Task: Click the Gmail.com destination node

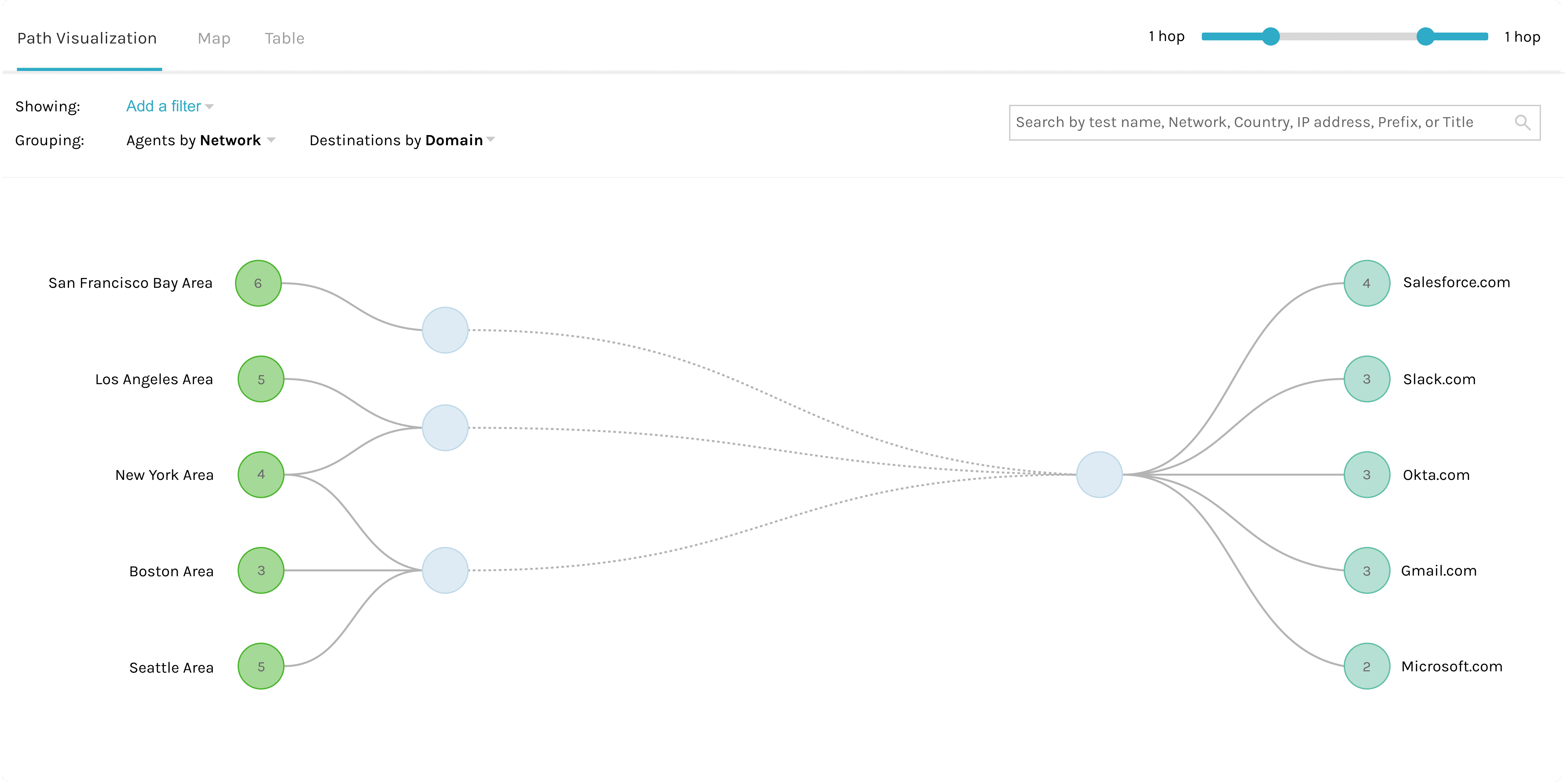Action: pyautogui.click(x=1367, y=570)
